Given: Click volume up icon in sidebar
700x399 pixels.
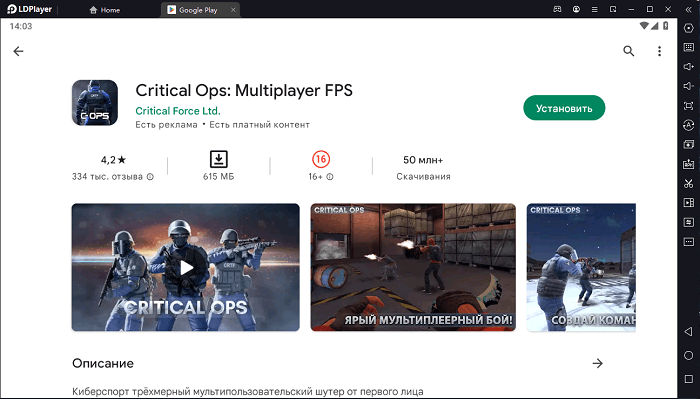Looking at the screenshot, I should (x=689, y=67).
